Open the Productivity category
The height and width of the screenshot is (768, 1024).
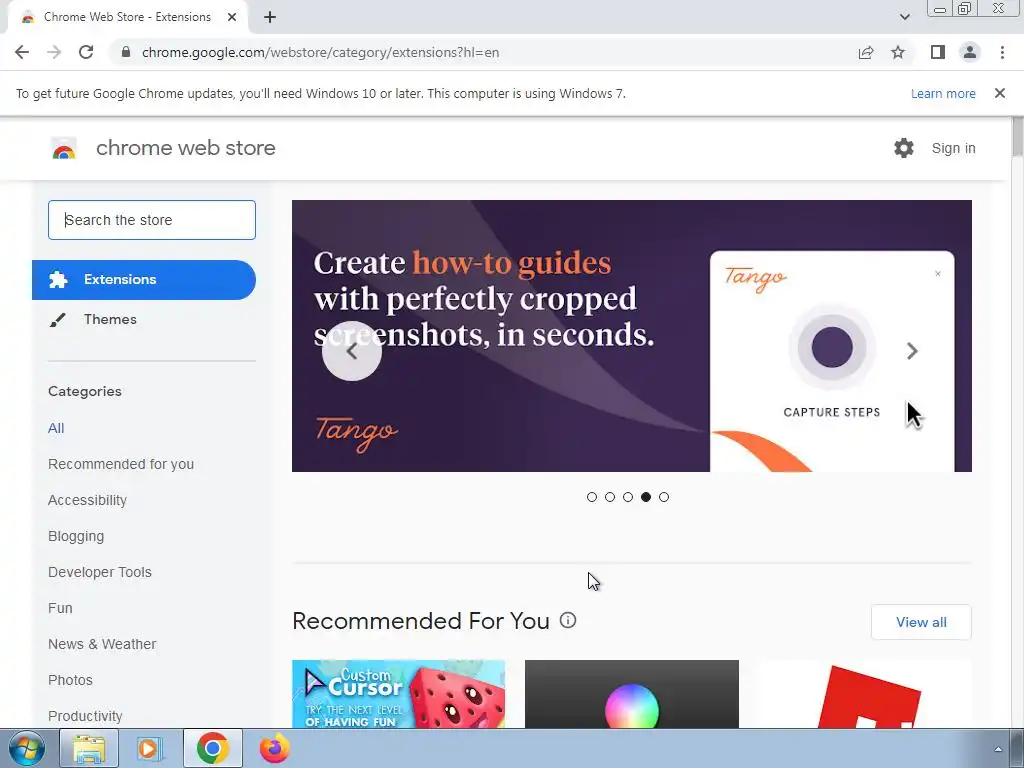85,716
